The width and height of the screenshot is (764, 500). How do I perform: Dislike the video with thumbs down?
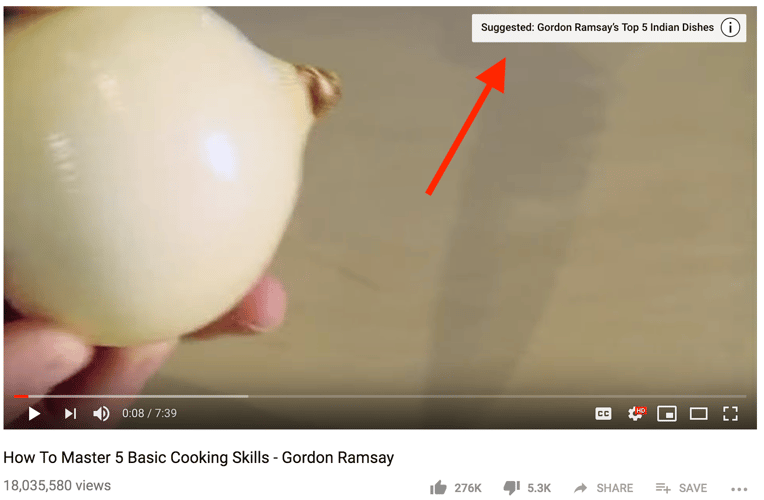point(514,489)
